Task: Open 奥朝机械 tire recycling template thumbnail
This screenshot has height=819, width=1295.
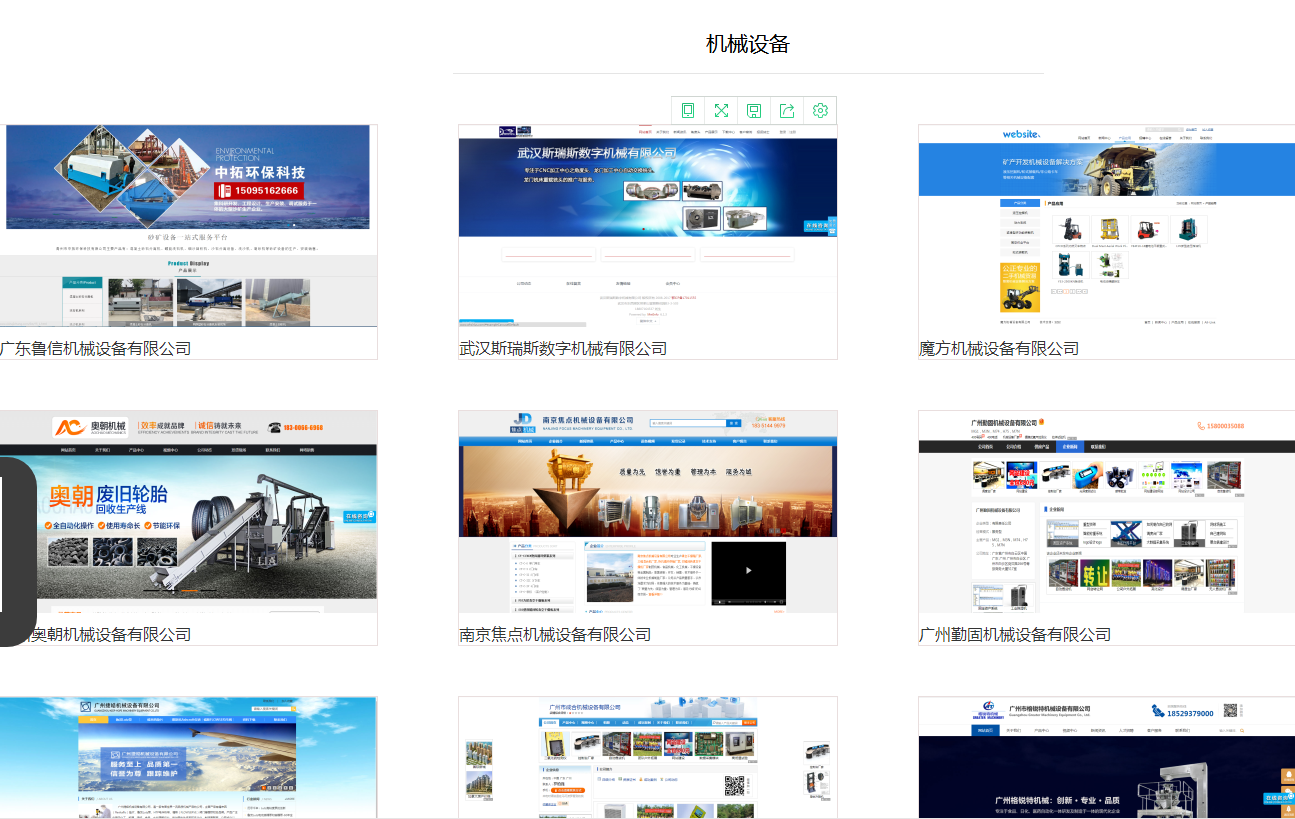Action: (x=188, y=512)
